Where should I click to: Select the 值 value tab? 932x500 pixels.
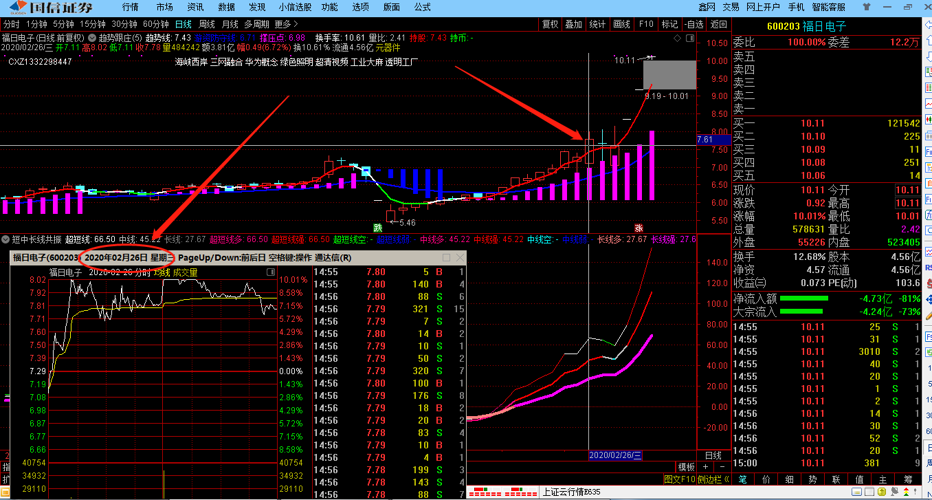click(859, 479)
